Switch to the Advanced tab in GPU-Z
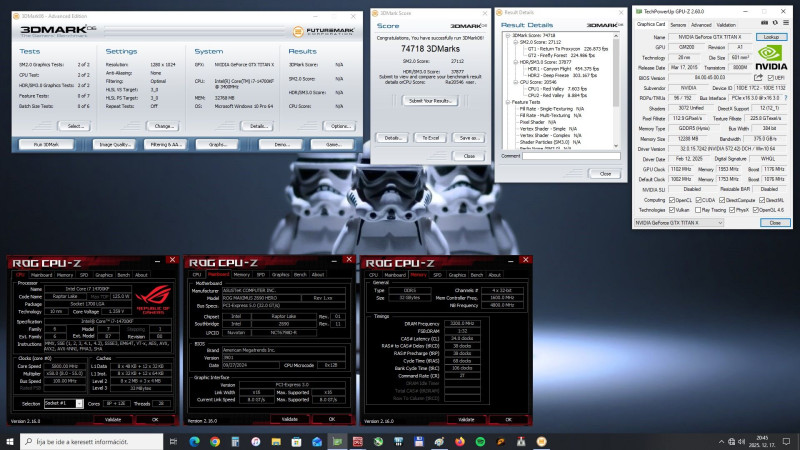The image size is (800, 450). [x=701, y=24]
